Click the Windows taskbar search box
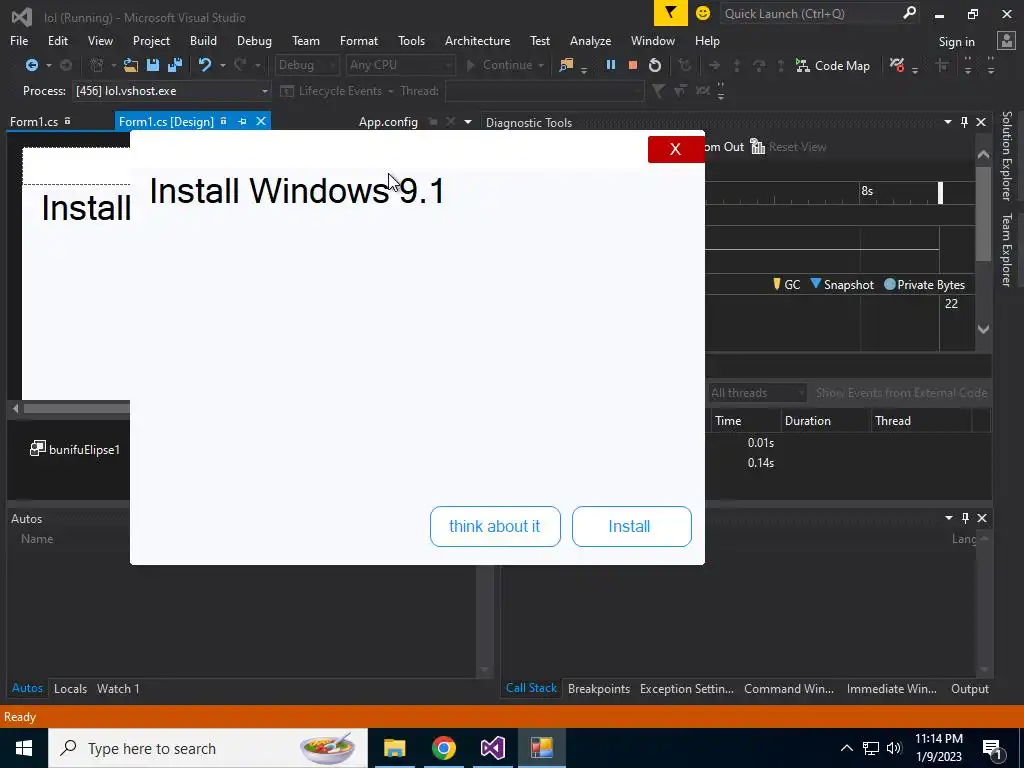The width and height of the screenshot is (1024, 768). (208, 748)
